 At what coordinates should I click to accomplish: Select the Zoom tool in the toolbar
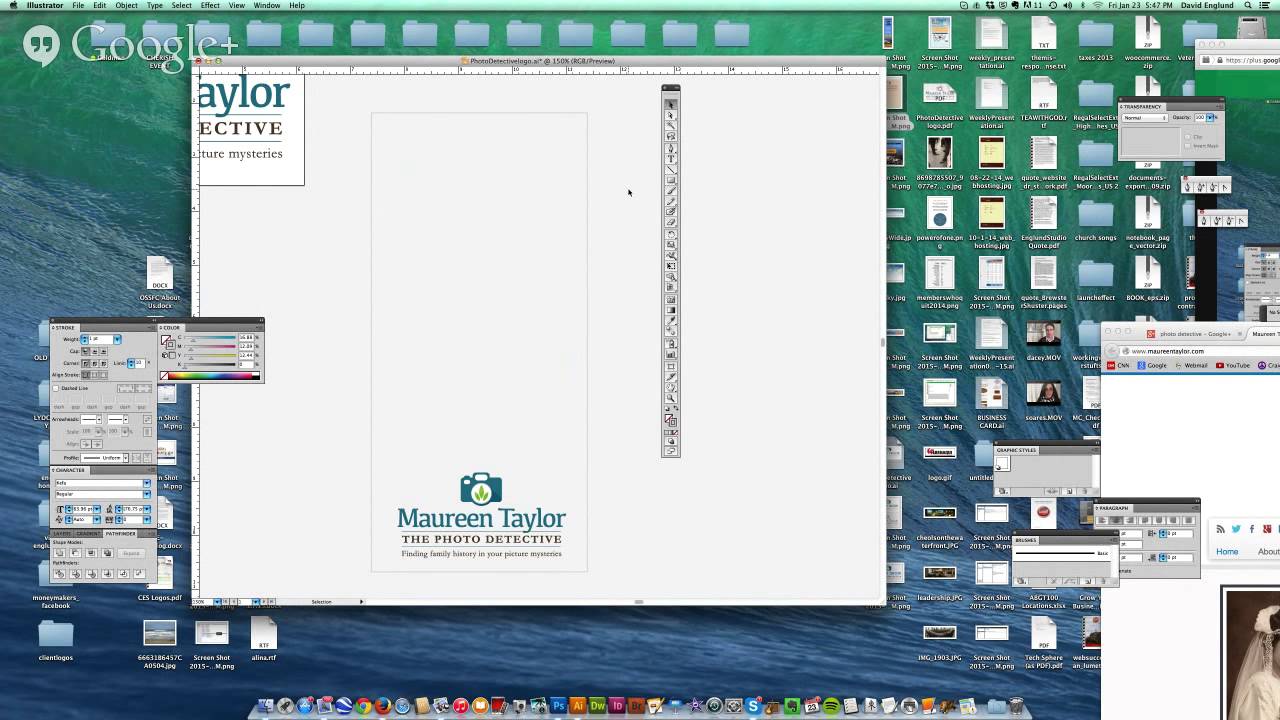(671, 398)
